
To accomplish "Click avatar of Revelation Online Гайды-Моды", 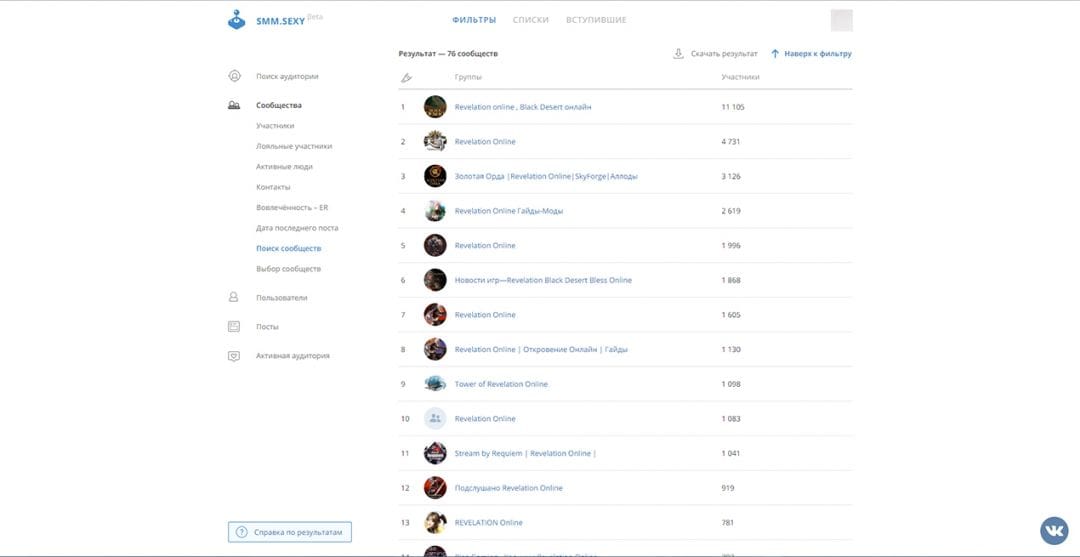I will [435, 211].
